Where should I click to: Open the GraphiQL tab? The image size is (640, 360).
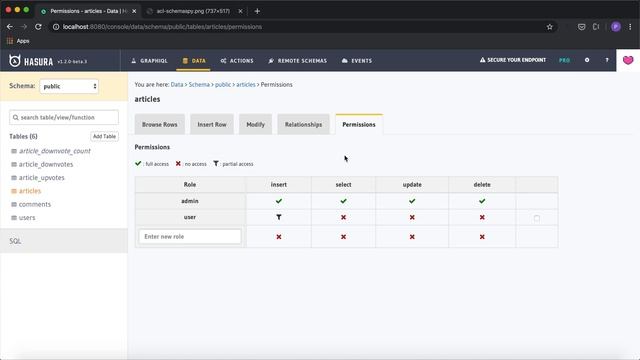coord(149,61)
